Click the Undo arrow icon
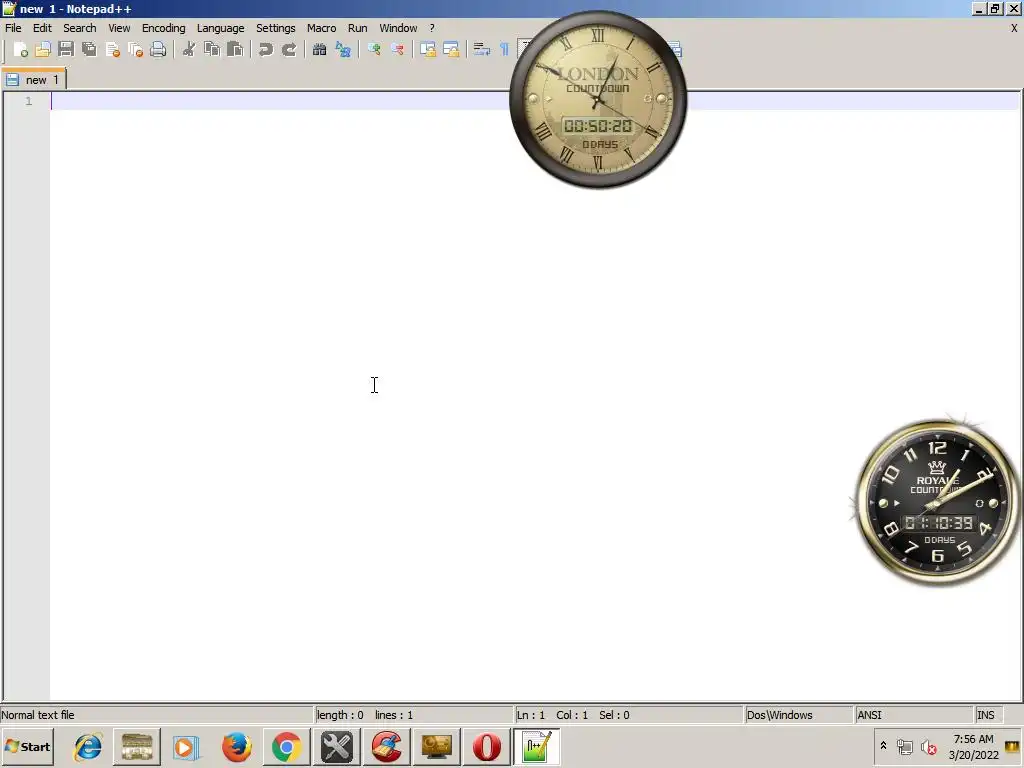1024x768 pixels. pyautogui.click(x=266, y=50)
